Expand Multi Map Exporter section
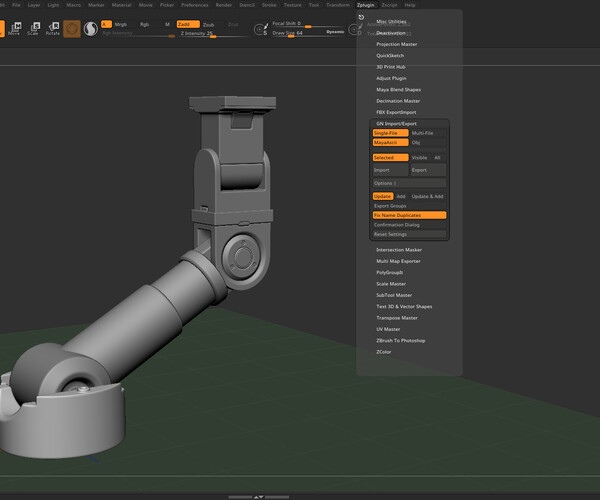This screenshot has height=500, width=600. point(398,261)
